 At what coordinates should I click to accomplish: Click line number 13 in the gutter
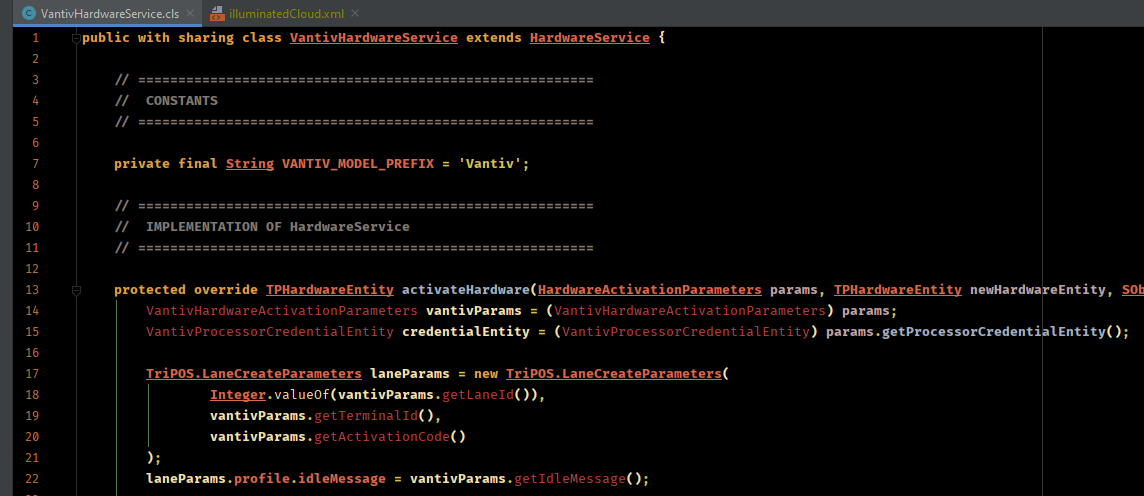(32, 290)
